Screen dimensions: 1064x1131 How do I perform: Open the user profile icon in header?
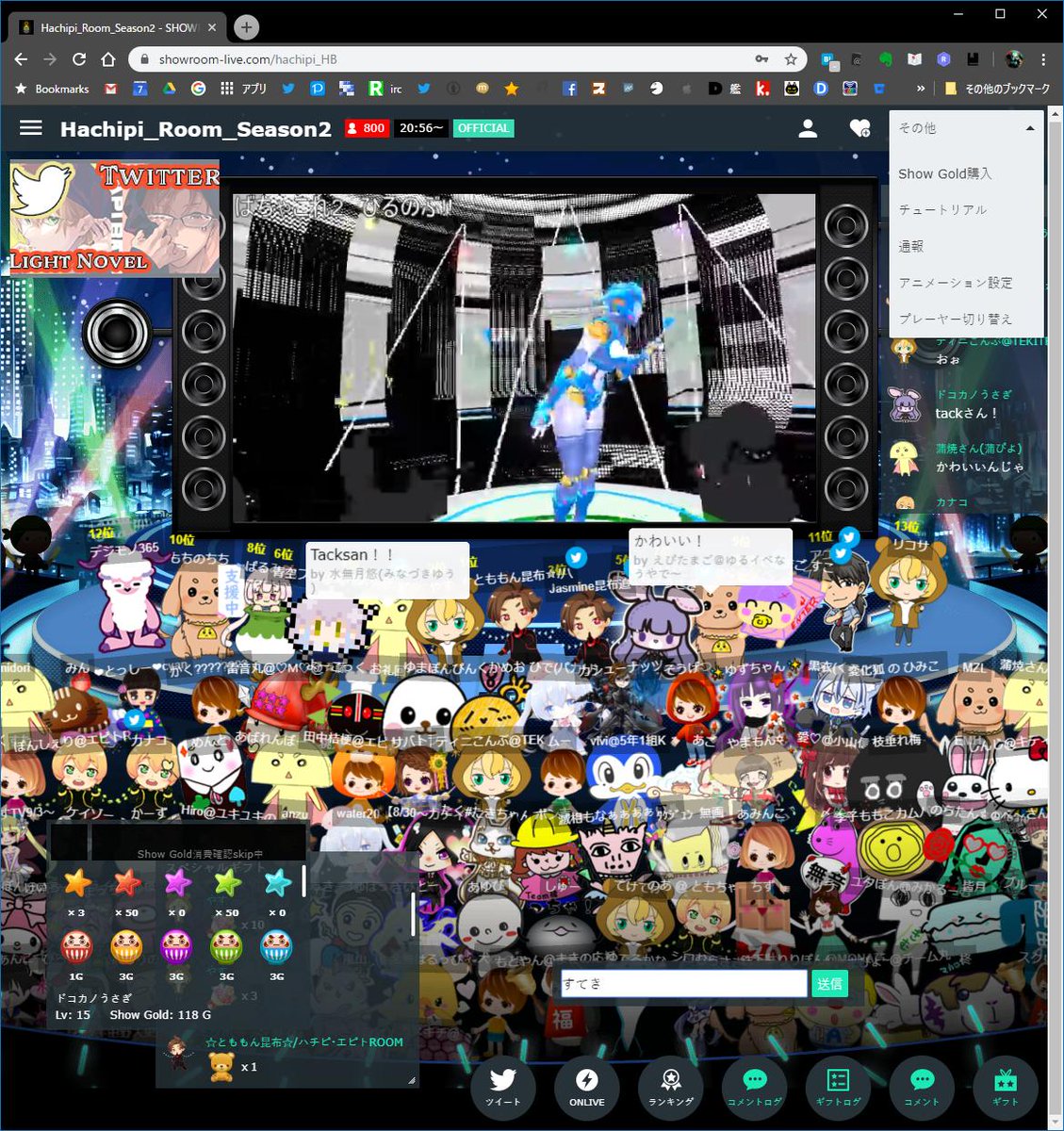808,128
